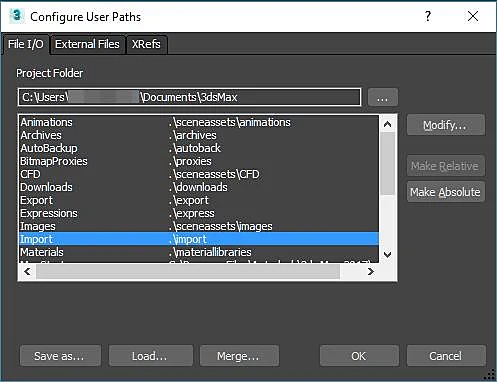Viewport: 497px width, 382px height.
Task: Click the vertical scrollbar thumb
Action: pos(387,163)
